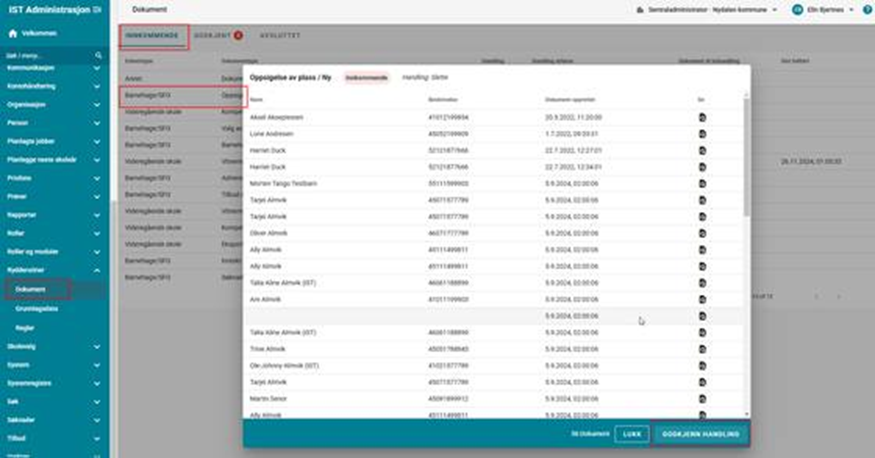The width and height of the screenshot is (875, 458).
Task: Open document icon for Are Almvik
Action: point(702,297)
